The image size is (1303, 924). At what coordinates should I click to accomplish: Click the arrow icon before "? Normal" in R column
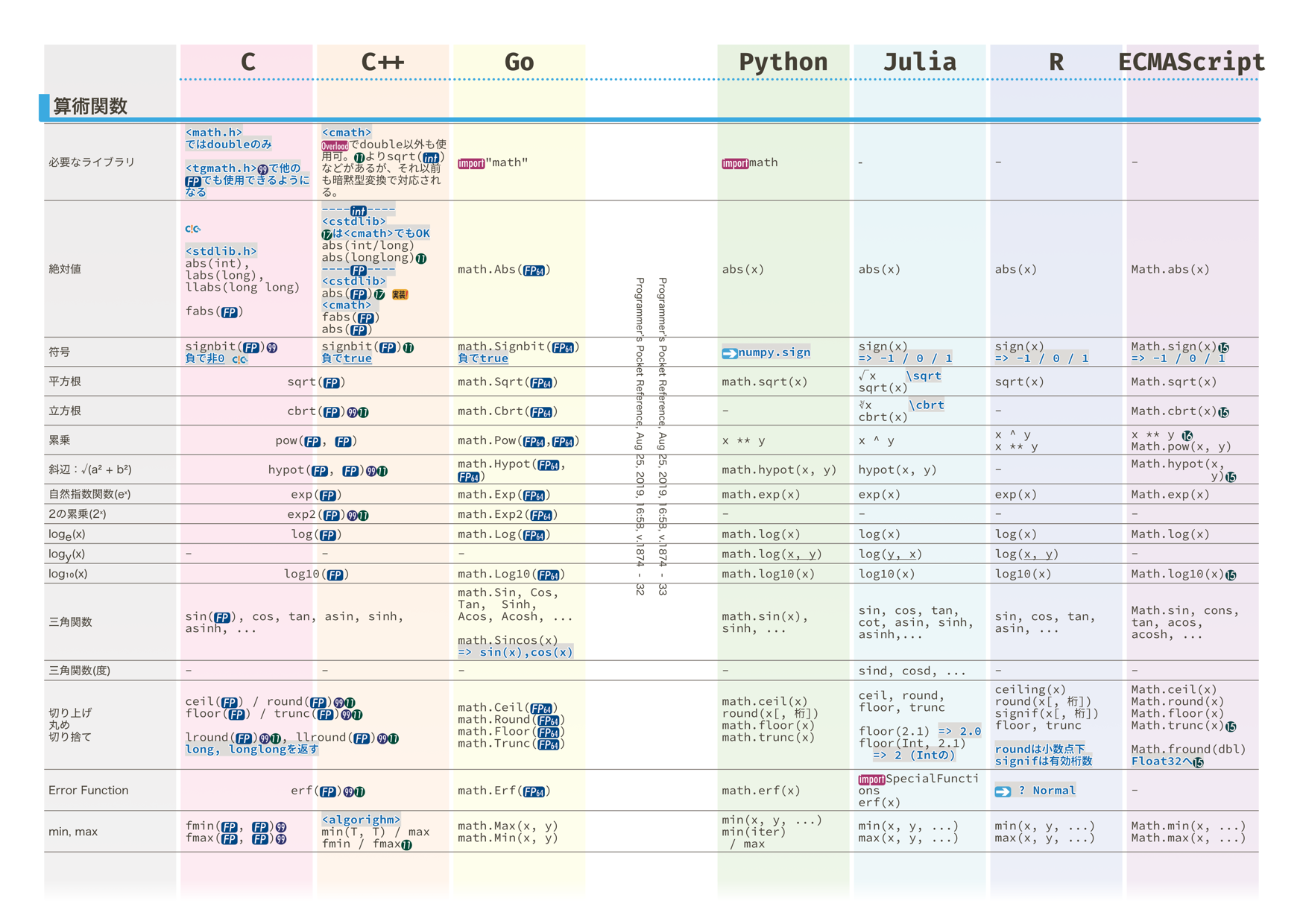pyautogui.click(x=1003, y=791)
